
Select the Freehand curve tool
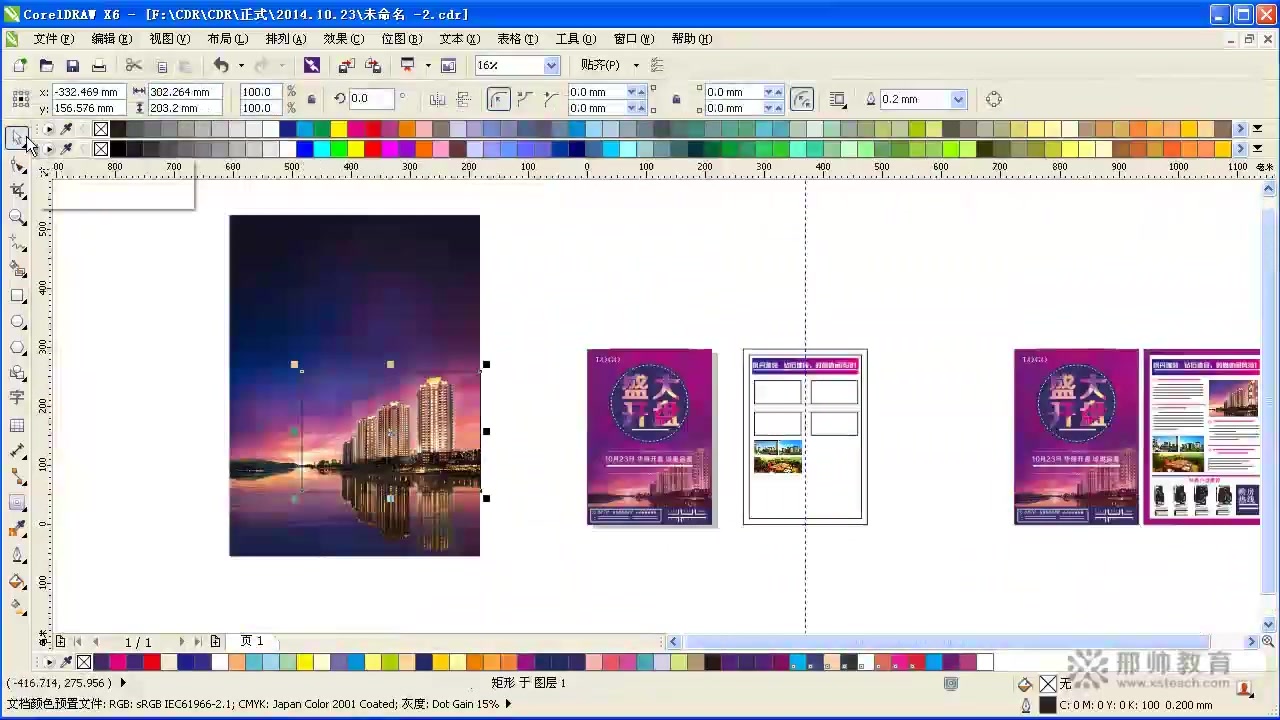click(x=17, y=243)
